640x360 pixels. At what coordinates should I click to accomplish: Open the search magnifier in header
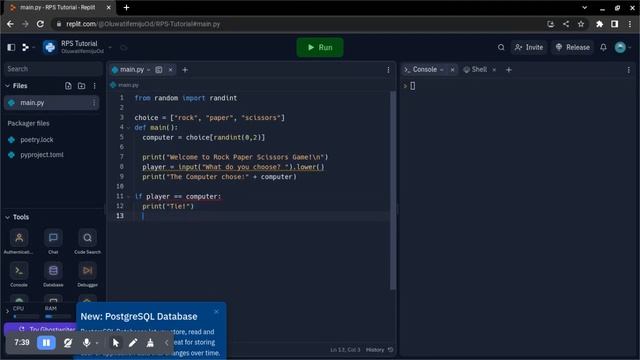[x=501, y=47]
